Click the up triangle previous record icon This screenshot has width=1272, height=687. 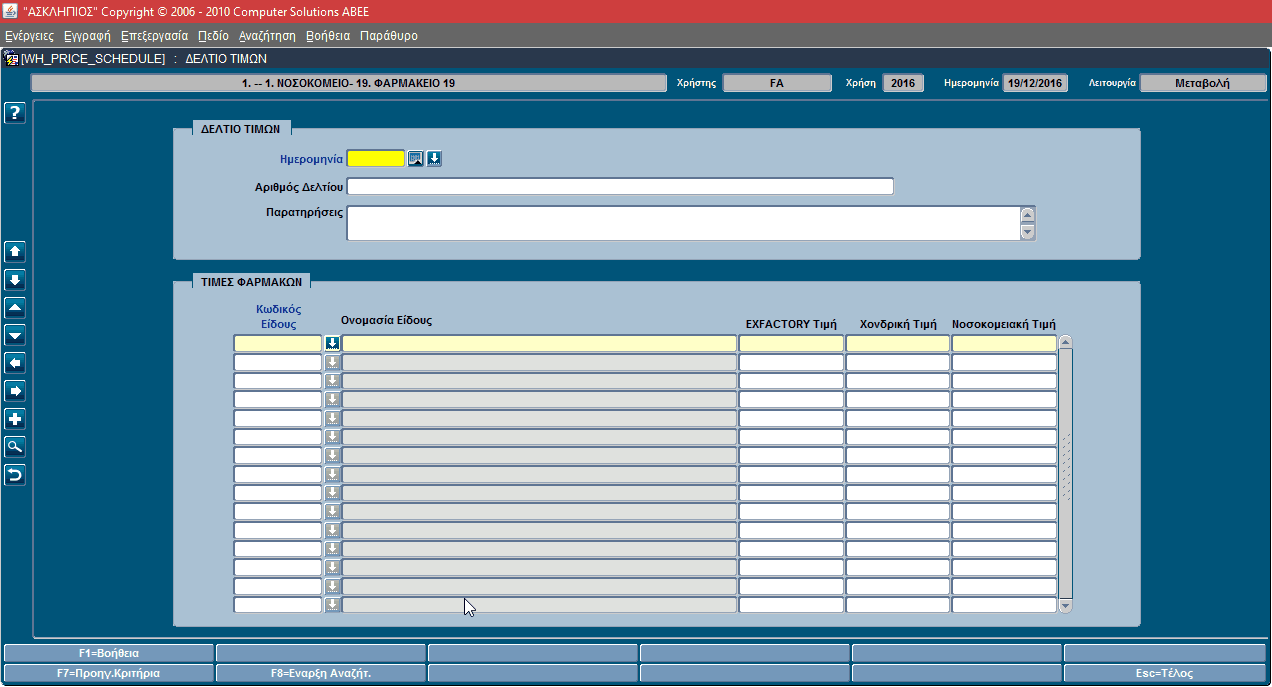pos(15,308)
